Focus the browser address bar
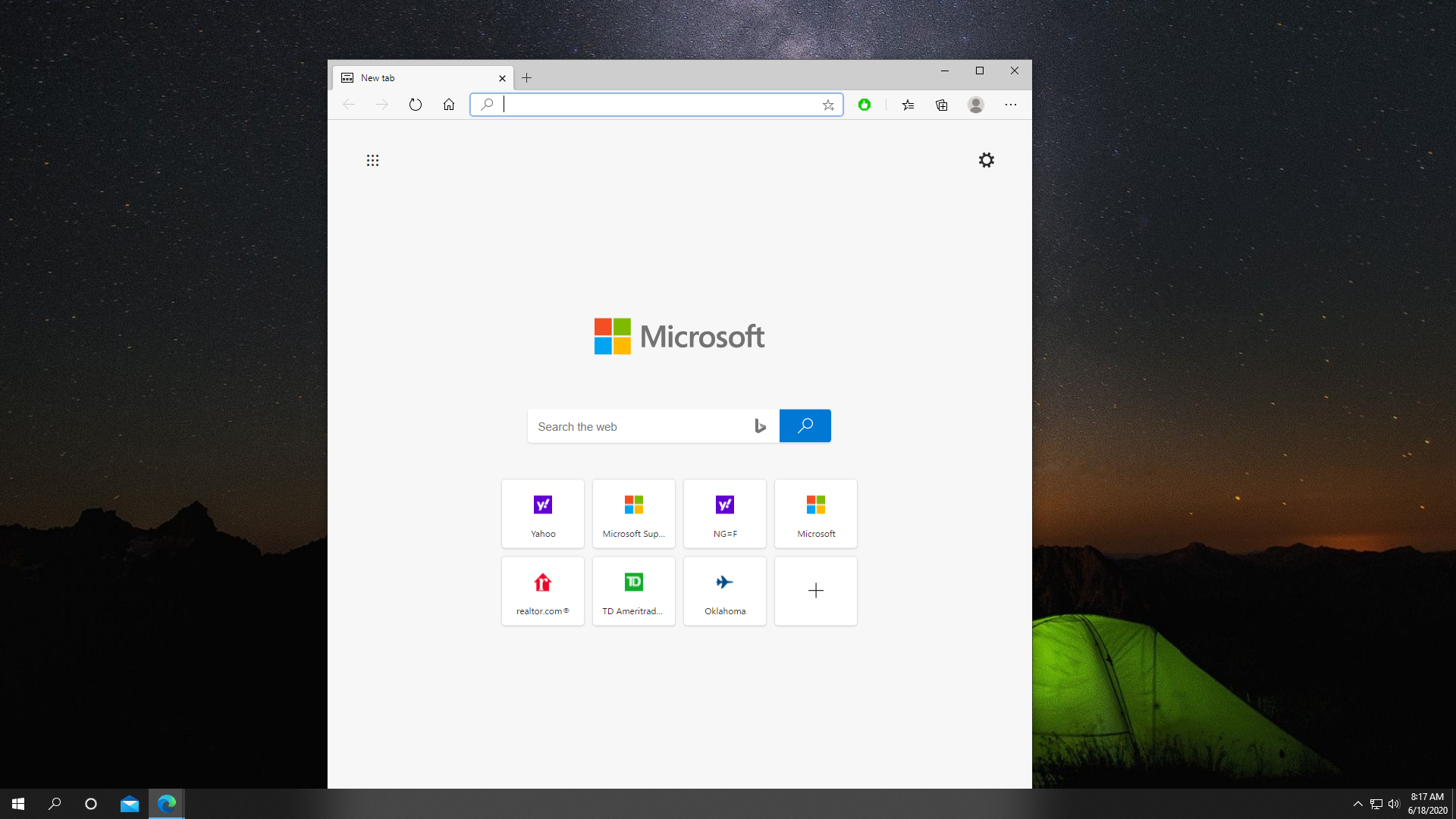The image size is (1456, 819). 657,105
